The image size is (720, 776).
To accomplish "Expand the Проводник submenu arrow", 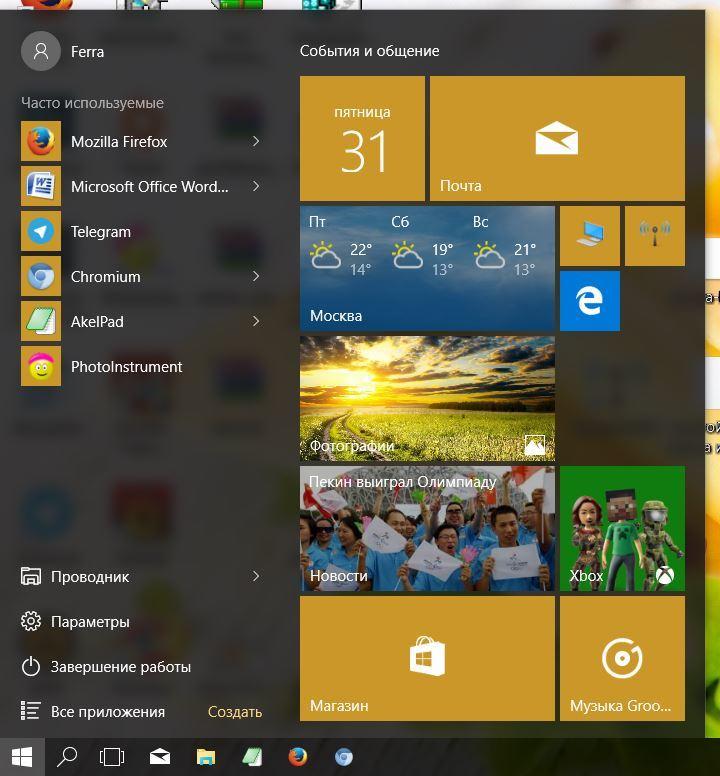I will [x=256, y=576].
